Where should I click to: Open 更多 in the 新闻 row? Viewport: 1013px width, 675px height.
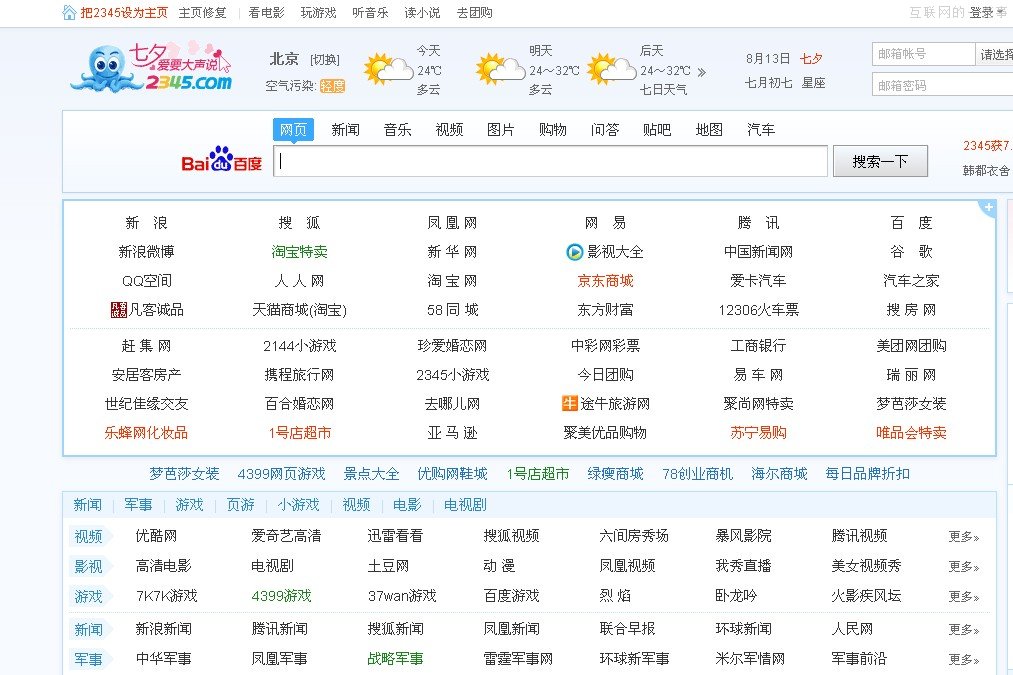963,629
